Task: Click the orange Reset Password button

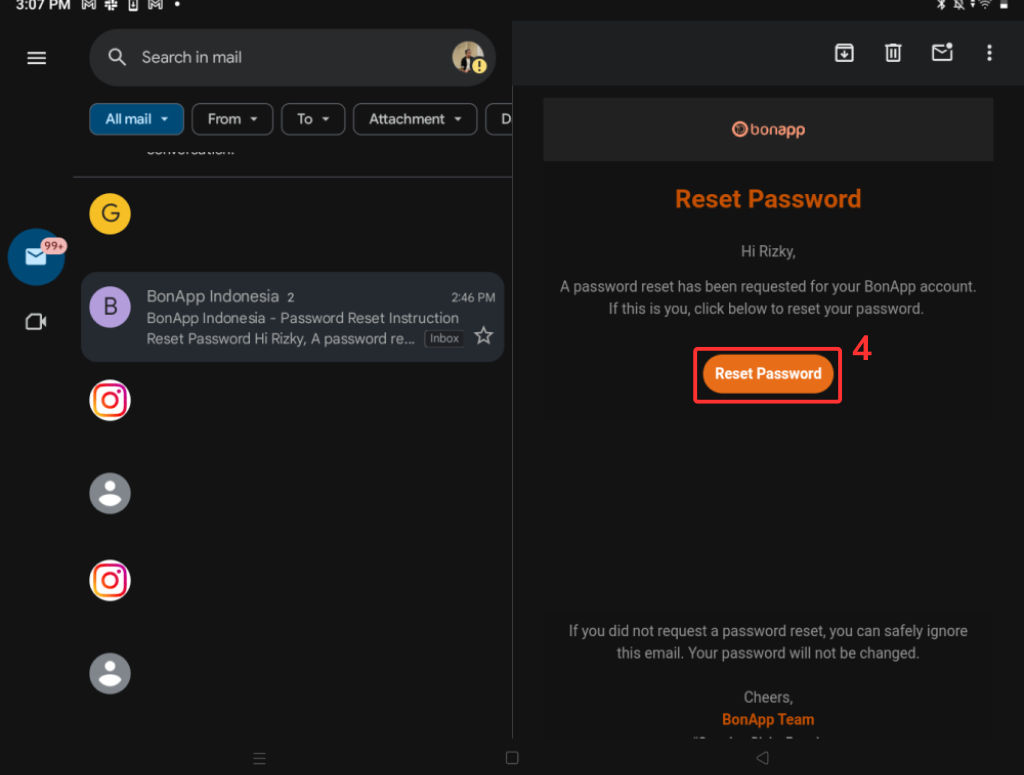Action: [x=767, y=374]
